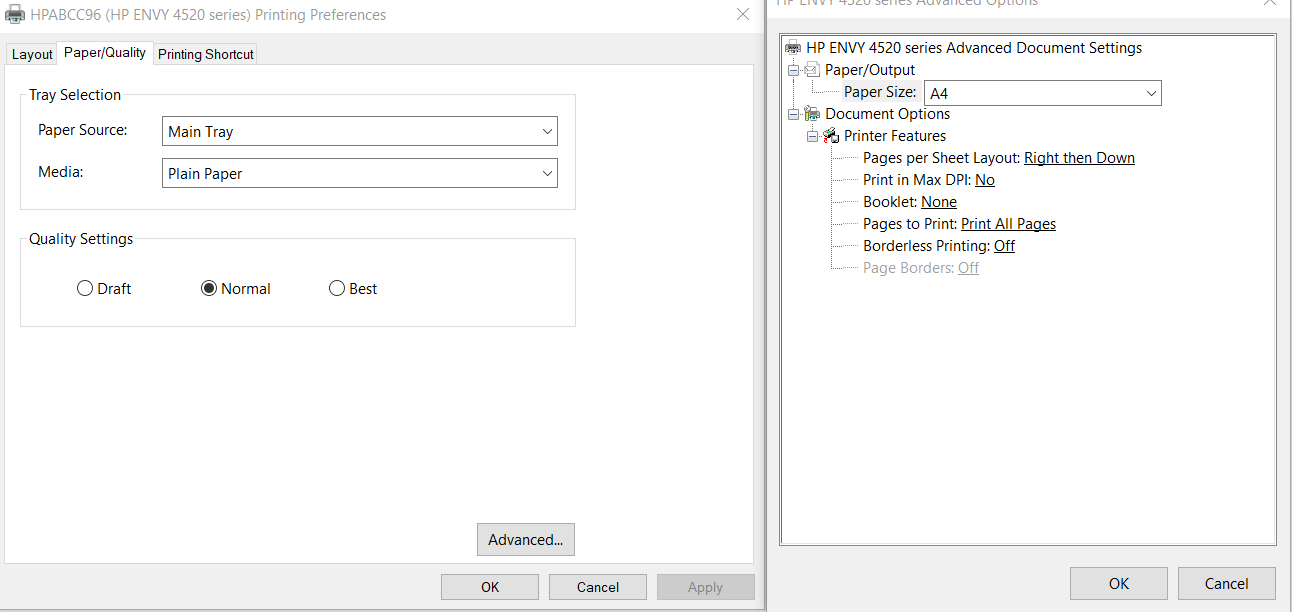Click the Print All Pages value
1292x612 pixels.
pyautogui.click(x=1008, y=224)
